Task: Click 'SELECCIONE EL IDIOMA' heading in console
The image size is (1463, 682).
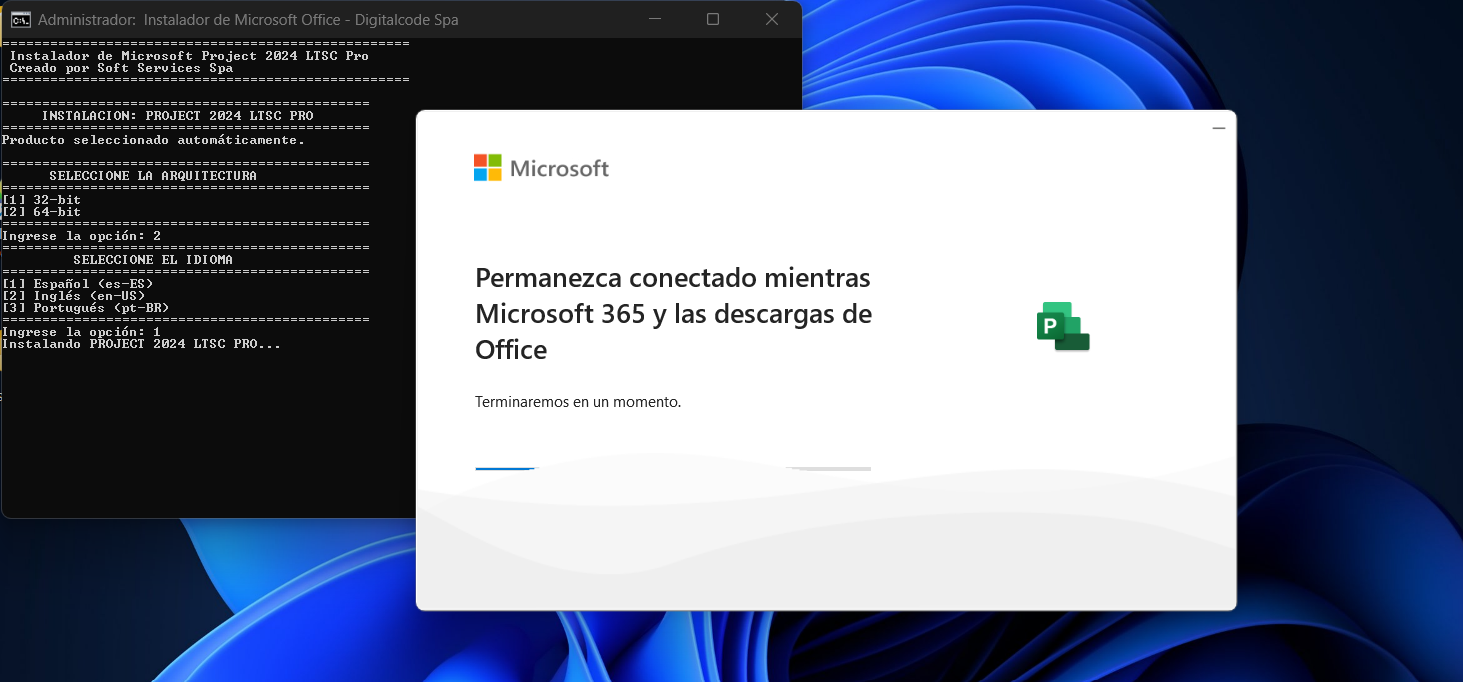Action: coord(153,260)
